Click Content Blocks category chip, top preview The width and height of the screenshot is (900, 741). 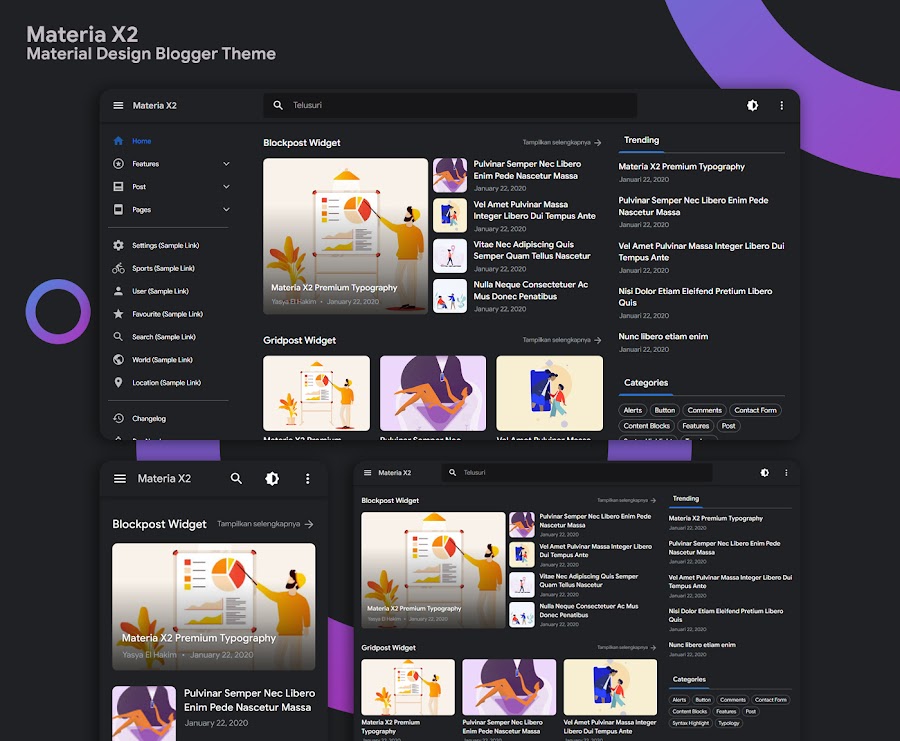point(647,426)
